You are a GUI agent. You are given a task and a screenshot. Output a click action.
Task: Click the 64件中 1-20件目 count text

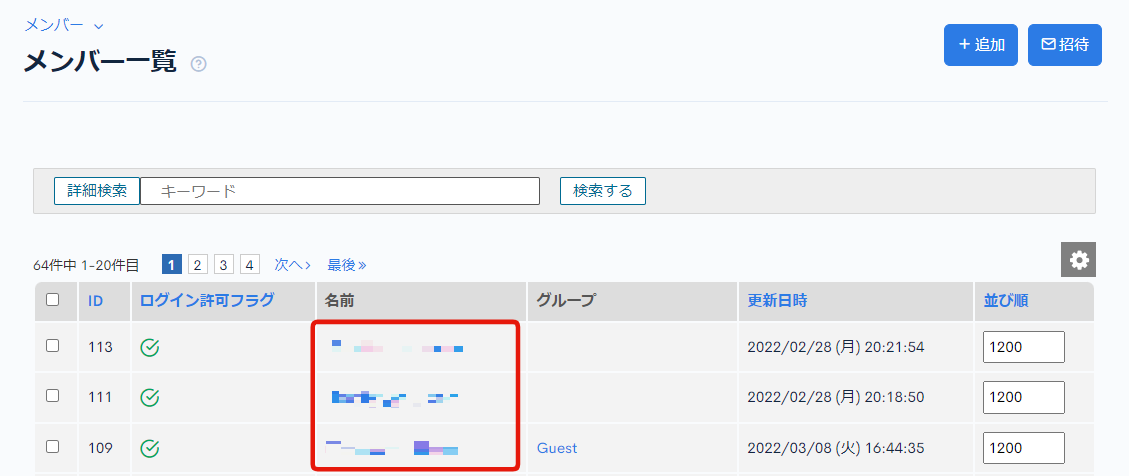(x=86, y=266)
